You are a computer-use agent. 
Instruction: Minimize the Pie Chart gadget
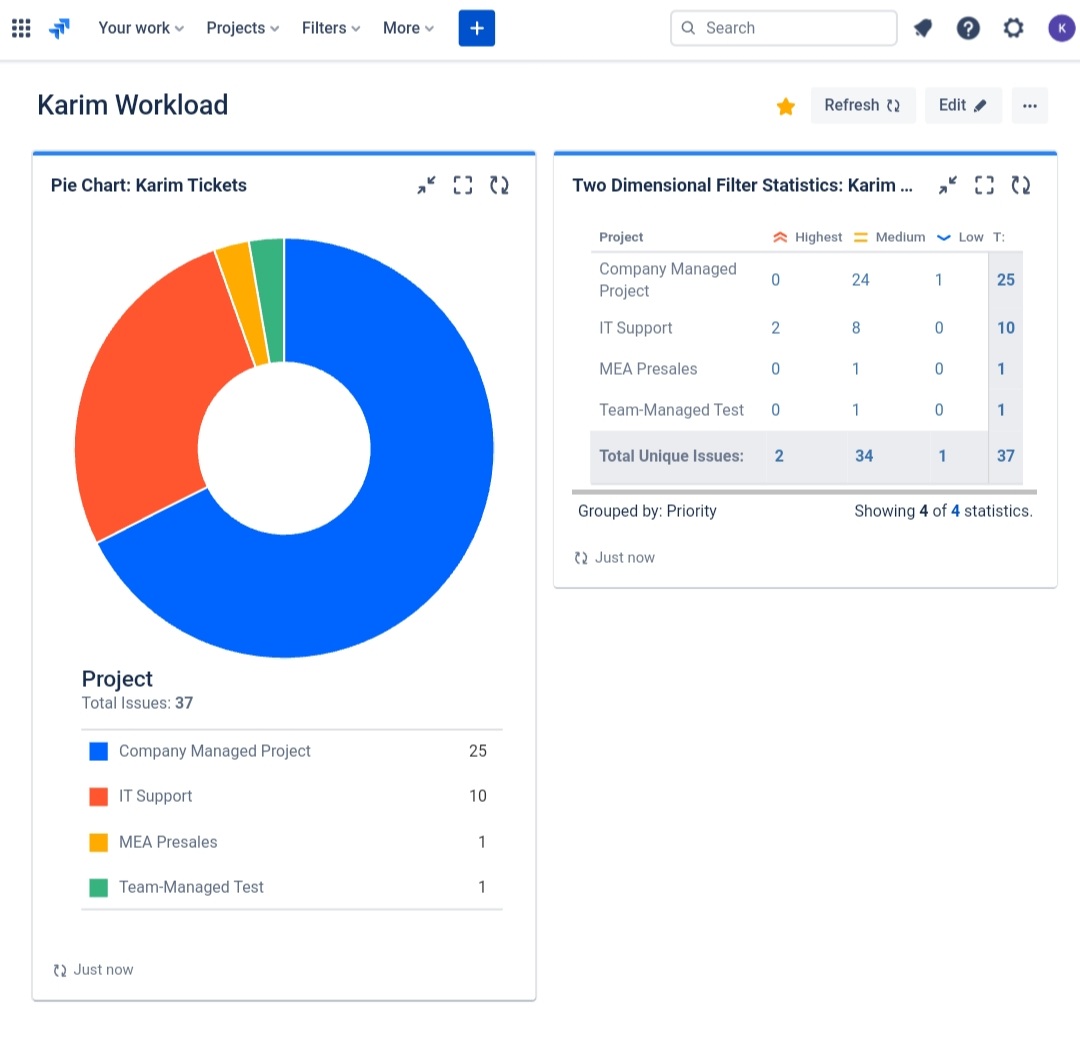tap(426, 185)
